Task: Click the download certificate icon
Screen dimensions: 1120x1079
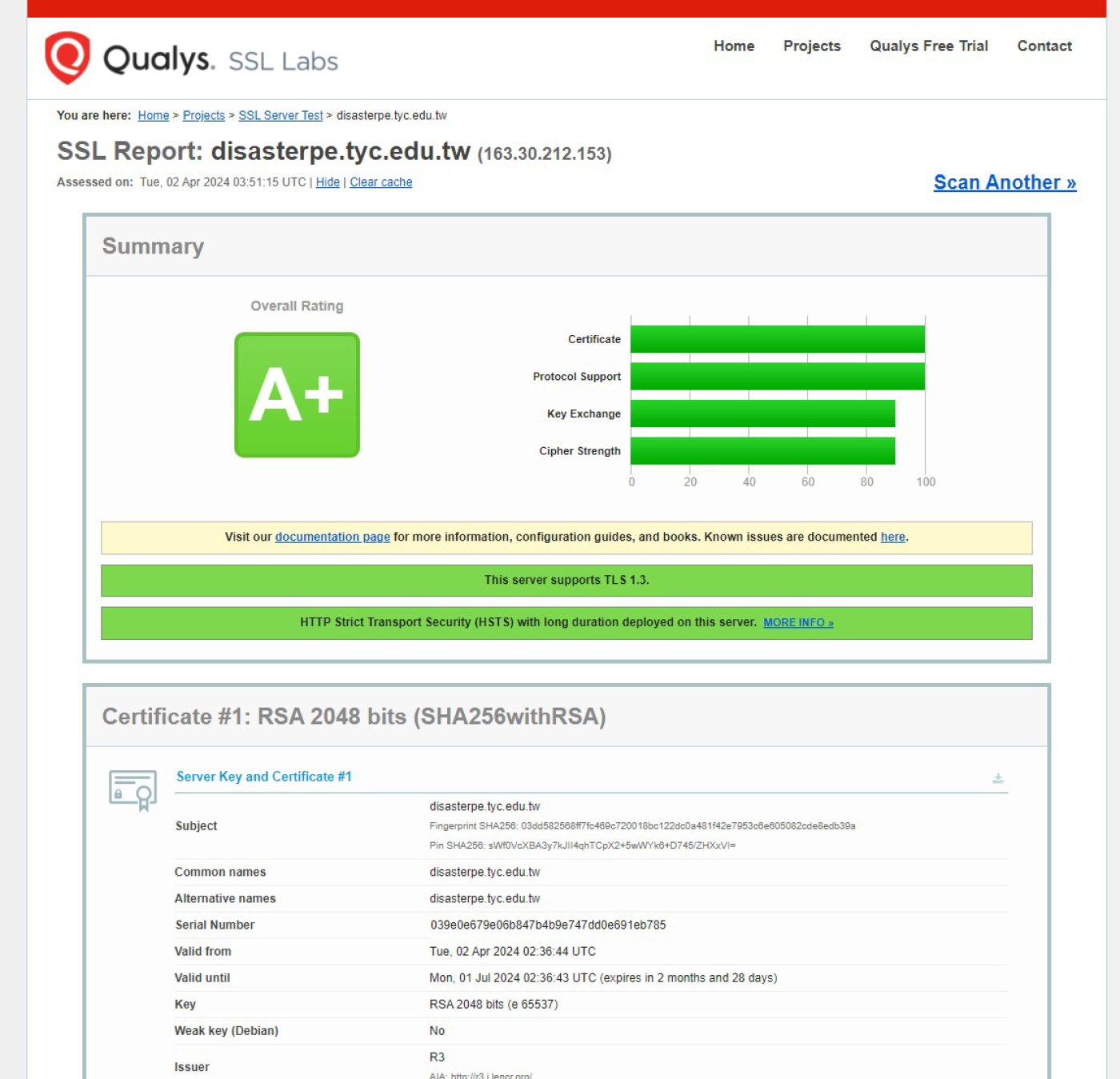Action: coord(998,778)
